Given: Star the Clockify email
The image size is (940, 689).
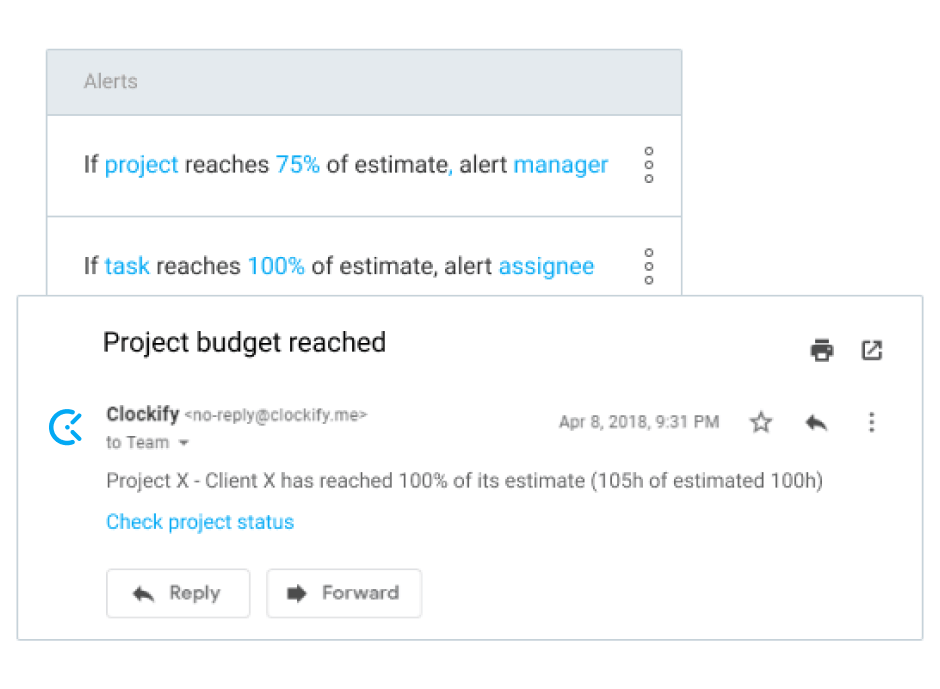Looking at the screenshot, I should click(761, 422).
